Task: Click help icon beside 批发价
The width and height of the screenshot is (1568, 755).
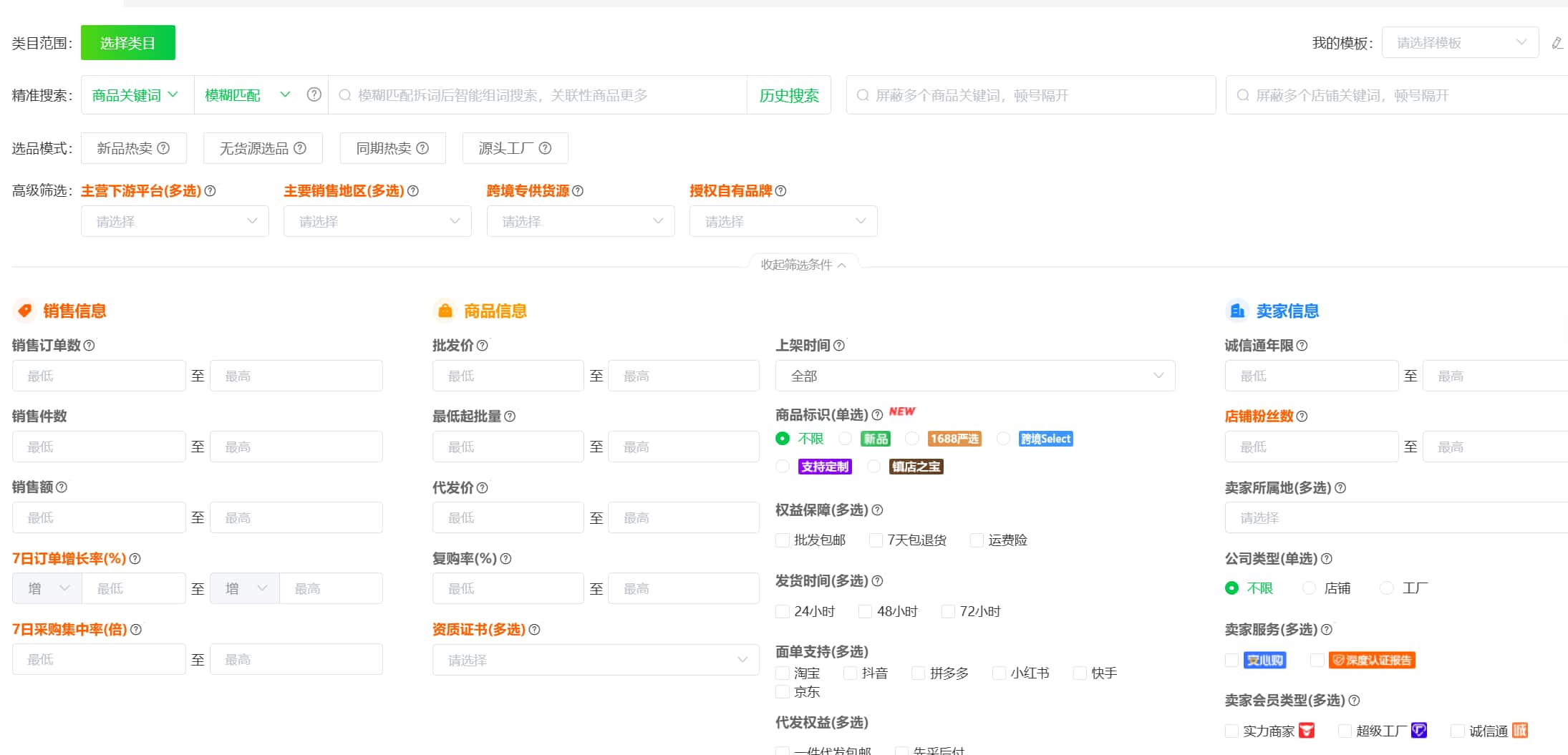Action: tap(483, 346)
